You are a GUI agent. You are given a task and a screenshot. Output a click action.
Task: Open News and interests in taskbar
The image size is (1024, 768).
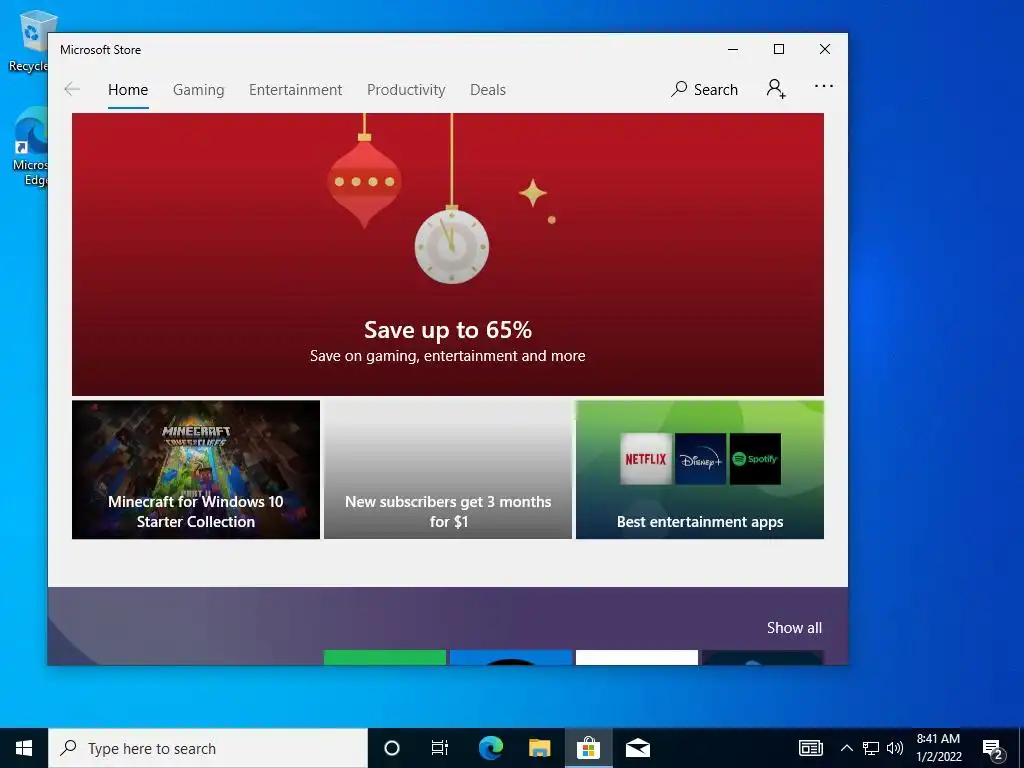(x=810, y=748)
